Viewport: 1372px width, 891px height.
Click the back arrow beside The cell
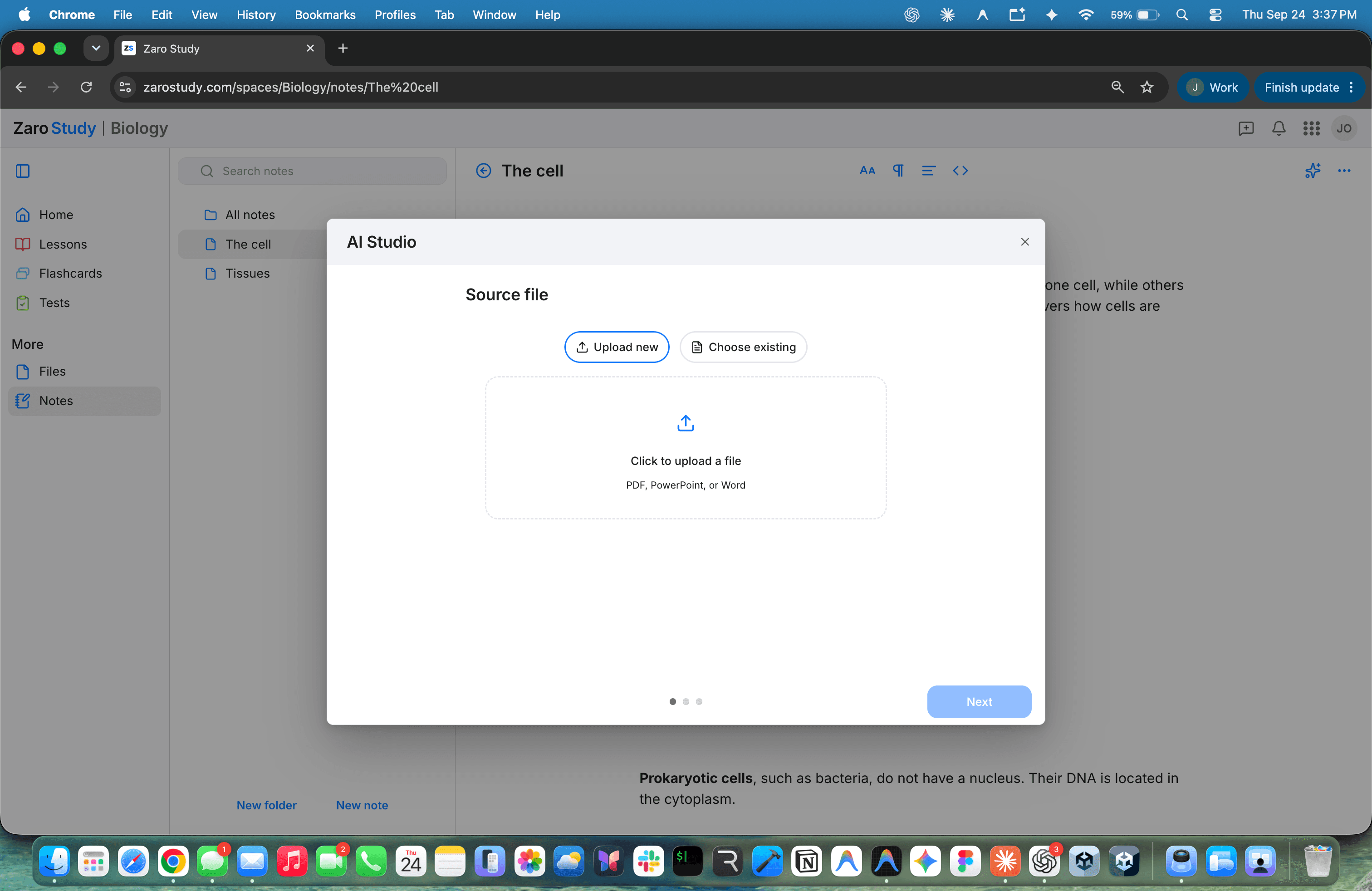pyautogui.click(x=483, y=171)
